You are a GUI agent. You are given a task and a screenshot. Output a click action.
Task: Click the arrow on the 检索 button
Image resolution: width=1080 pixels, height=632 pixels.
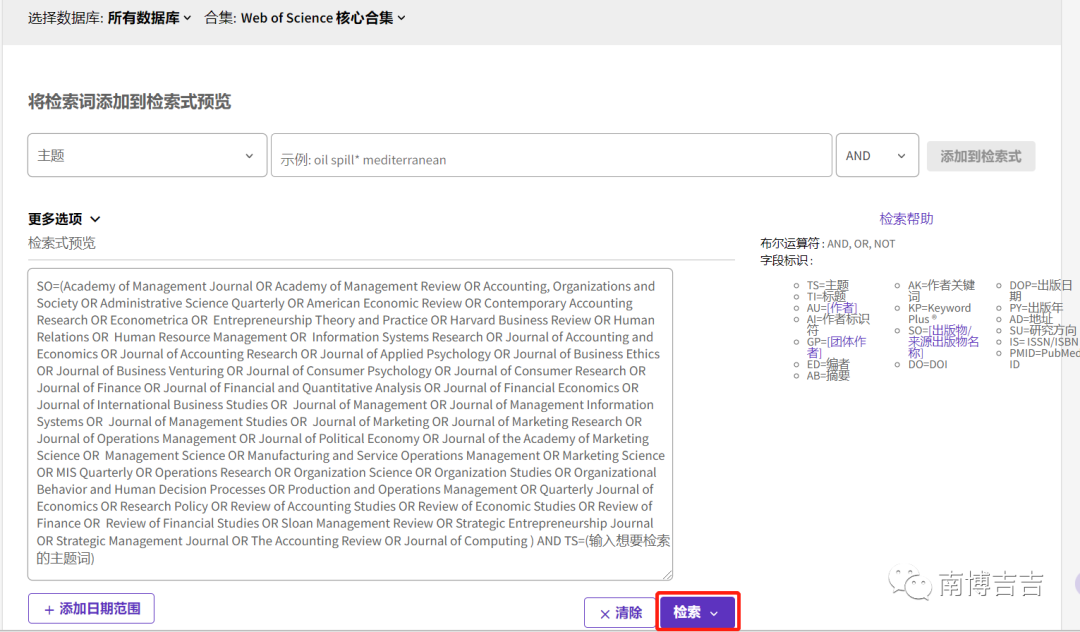[714, 613]
